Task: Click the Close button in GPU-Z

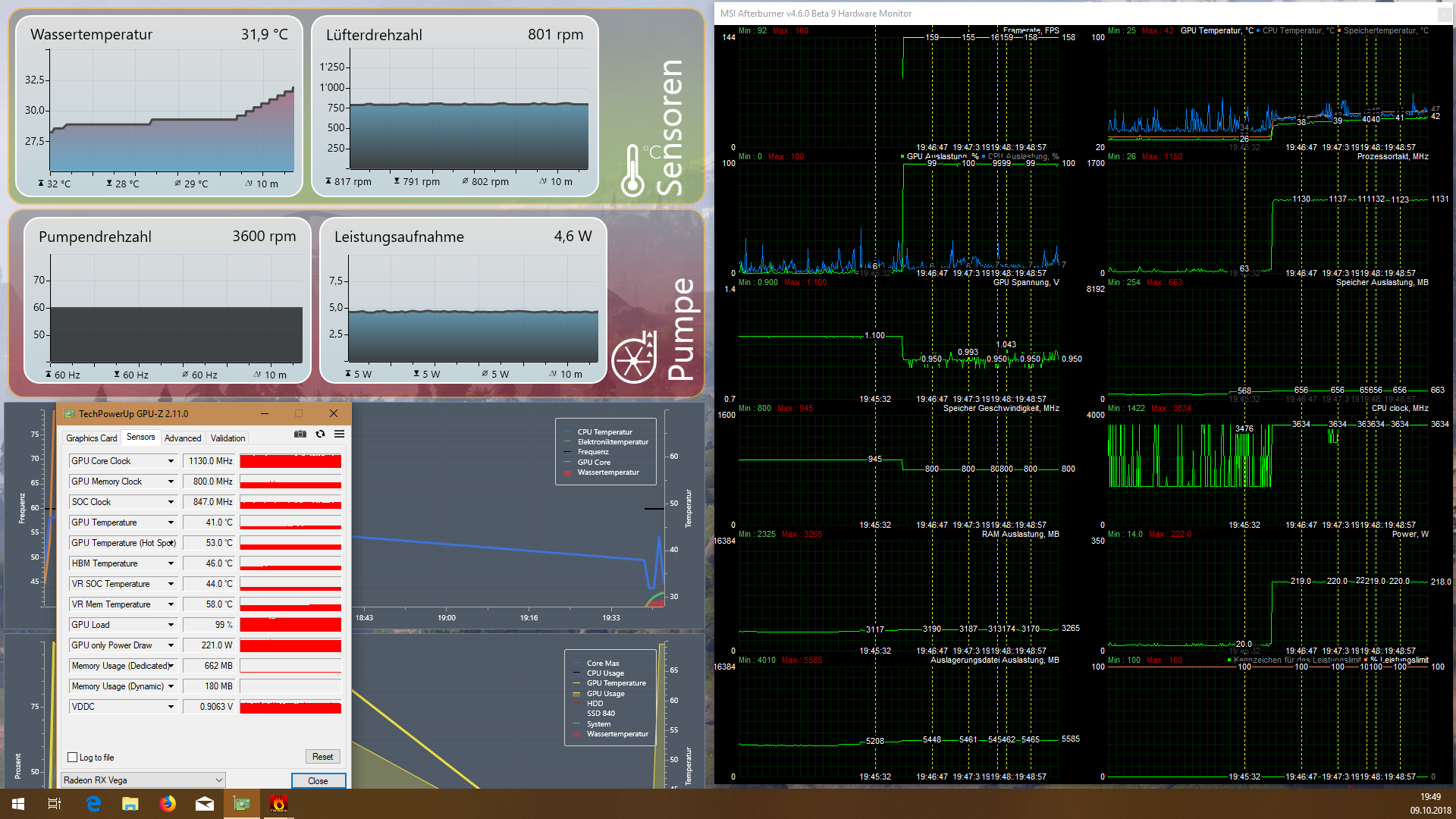Action: click(318, 781)
